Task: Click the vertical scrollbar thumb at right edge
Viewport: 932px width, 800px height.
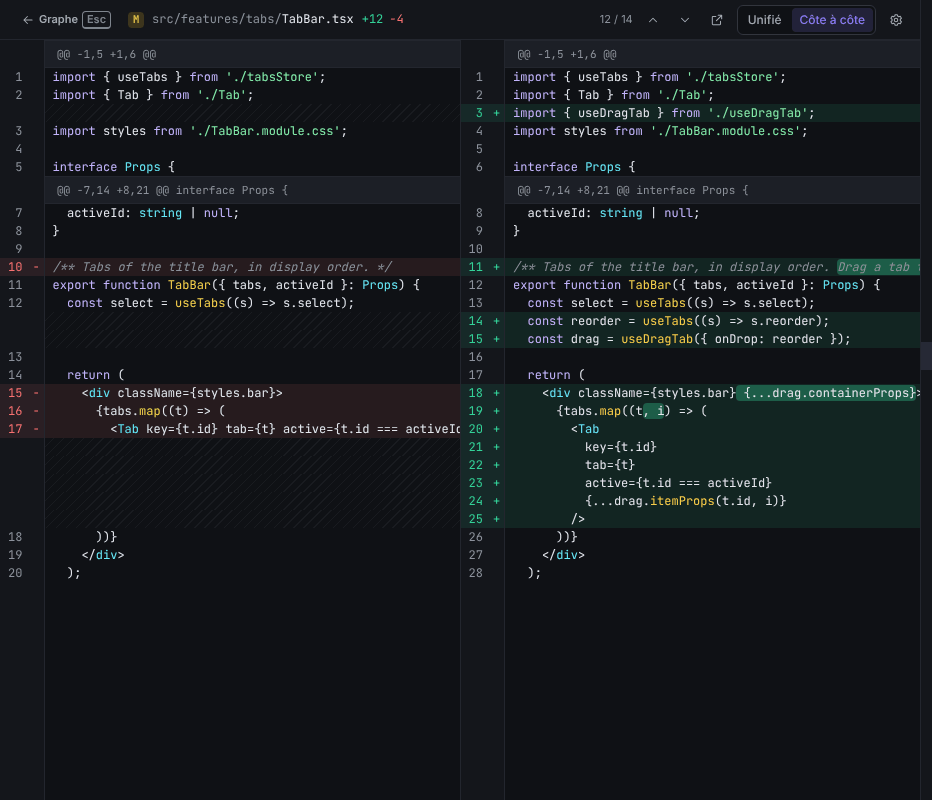Action: click(x=926, y=355)
